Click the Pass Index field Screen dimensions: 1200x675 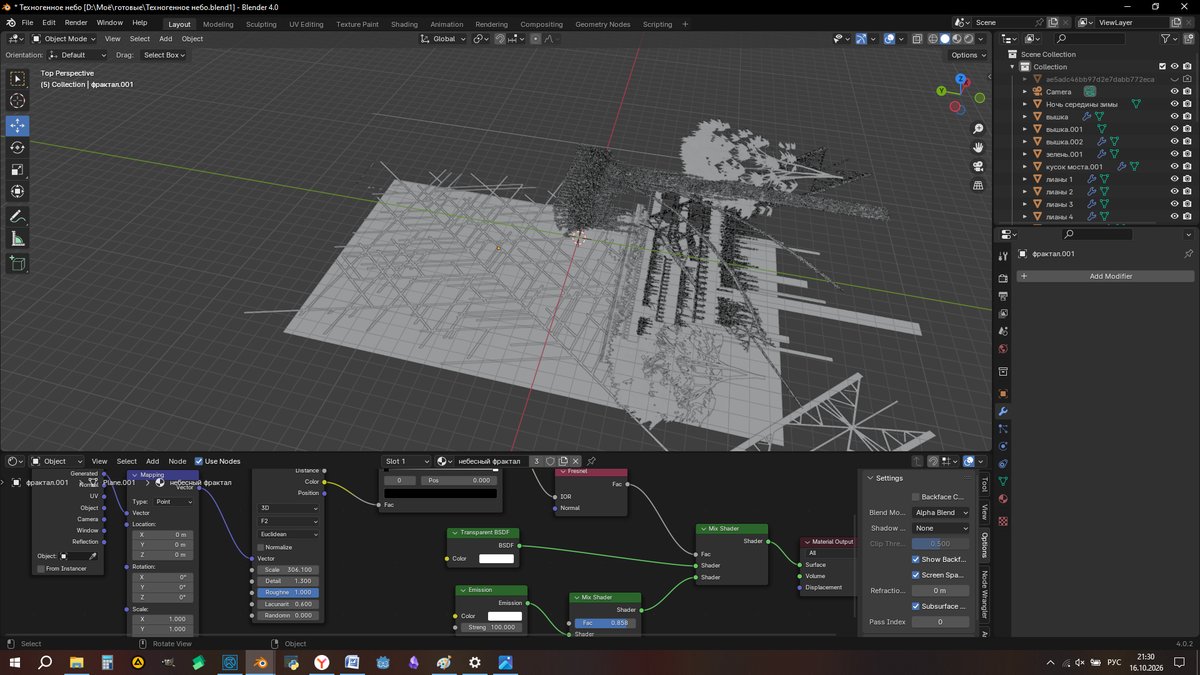pos(941,622)
